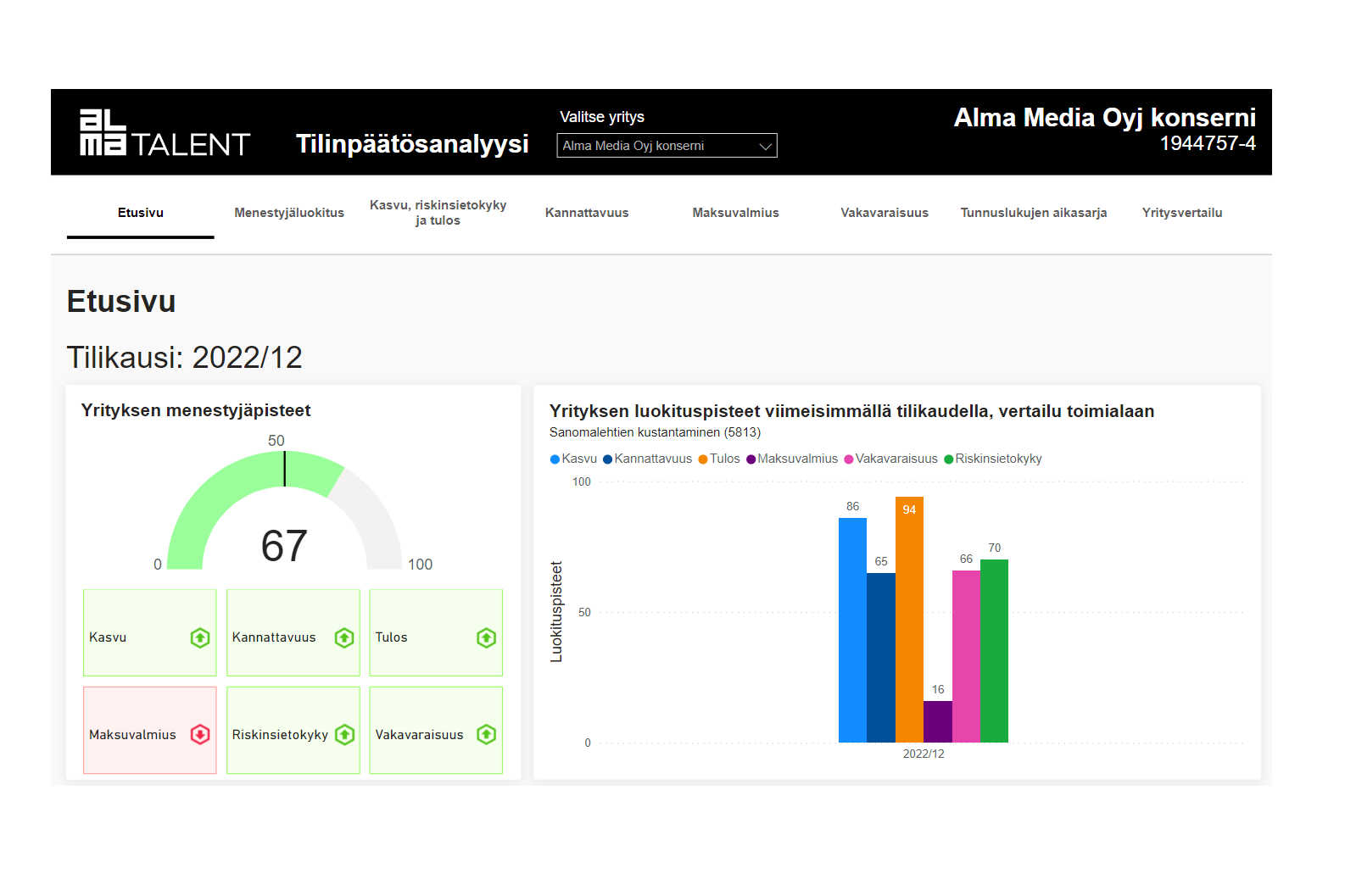Click the purple Maksuvalmius bar labeled 16

938,722
